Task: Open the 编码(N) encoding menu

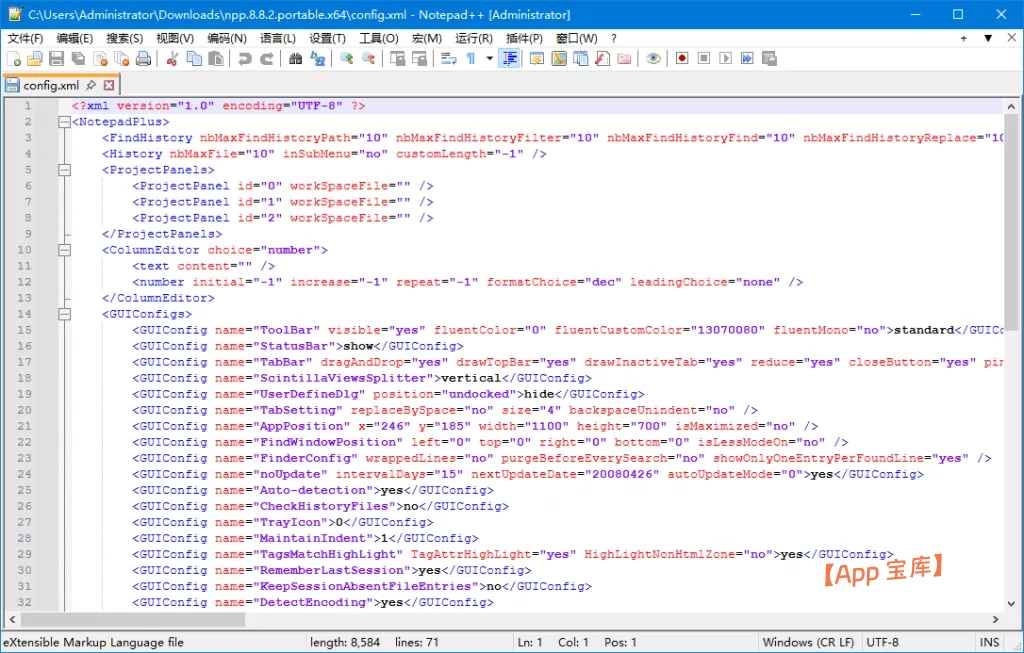Action: [x=227, y=38]
